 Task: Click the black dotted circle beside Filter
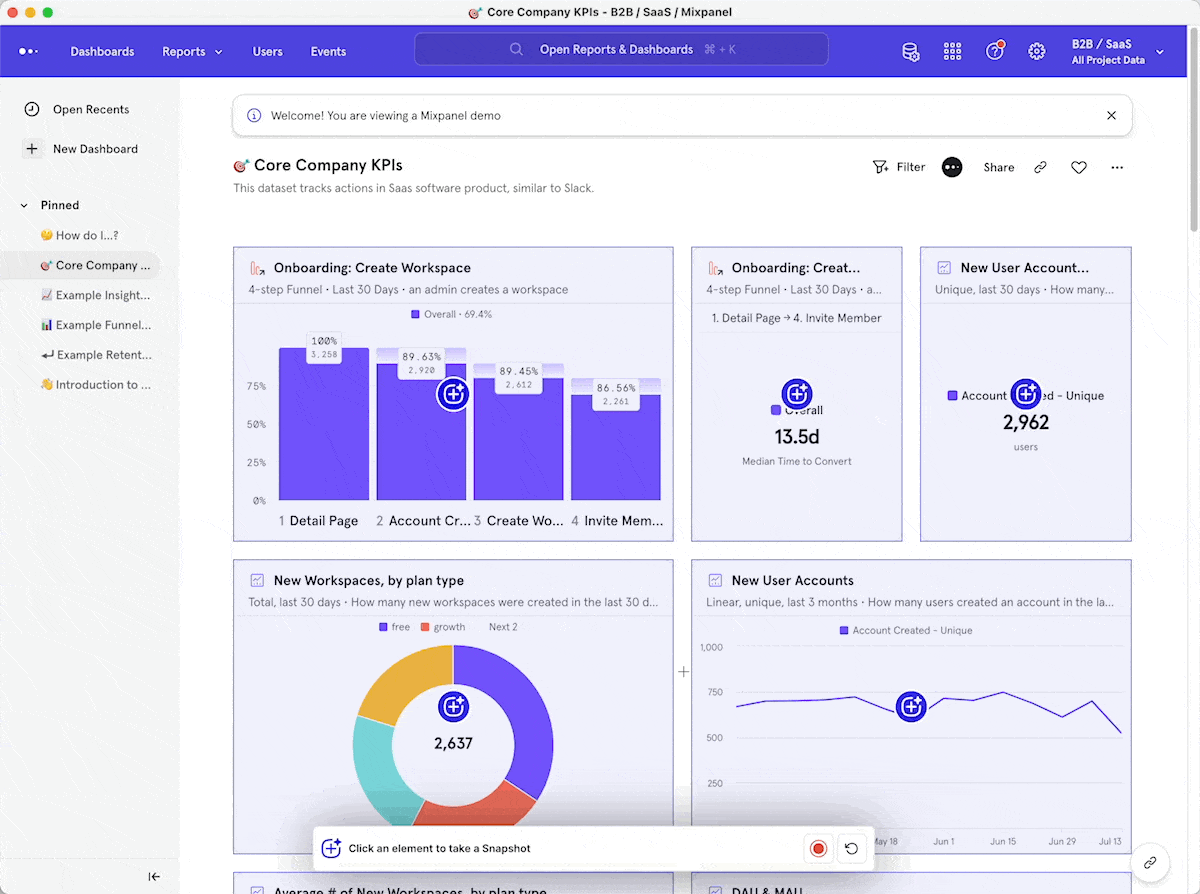pyautogui.click(x=952, y=167)
